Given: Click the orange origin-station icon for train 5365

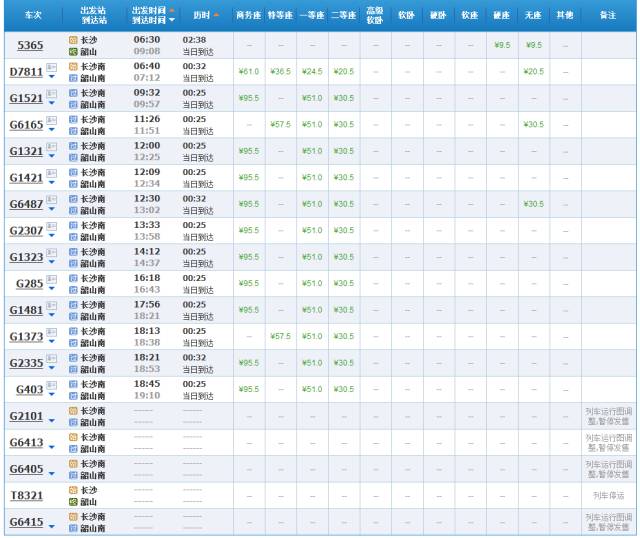Looking at the screenshot, I should click(x=73, y=40).
